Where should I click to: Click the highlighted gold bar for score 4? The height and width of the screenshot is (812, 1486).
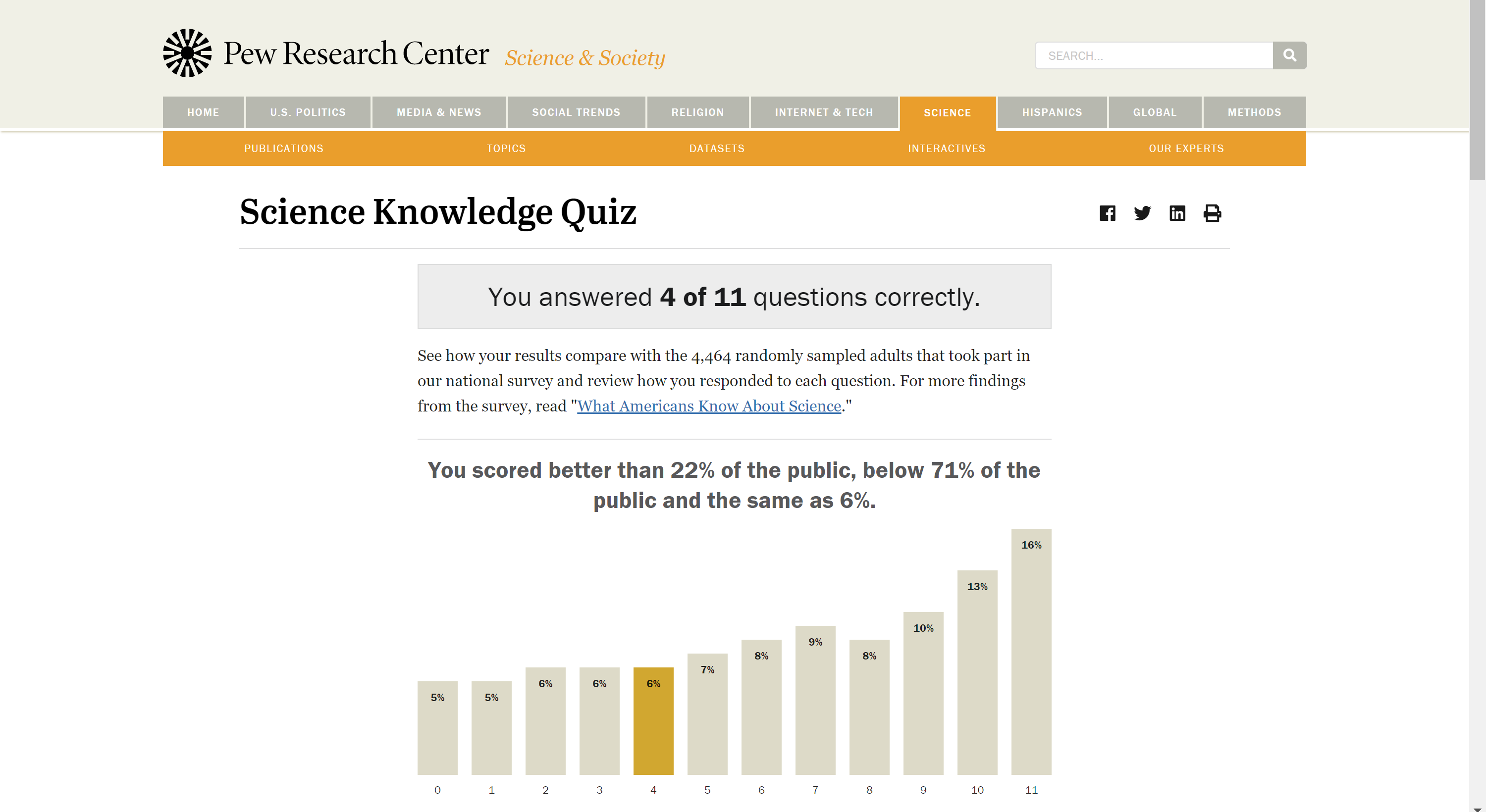click(x=653, y=721)
